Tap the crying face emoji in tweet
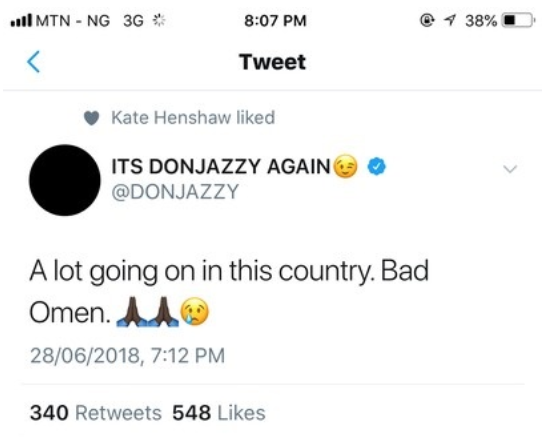 [195, 311]
